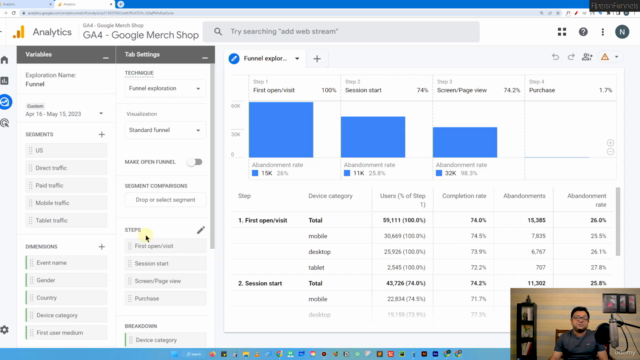This screenshot has height=360, width=640.
Task: Click the taskbar Search box
Action: pyautogui.click(x=193, y=354)
